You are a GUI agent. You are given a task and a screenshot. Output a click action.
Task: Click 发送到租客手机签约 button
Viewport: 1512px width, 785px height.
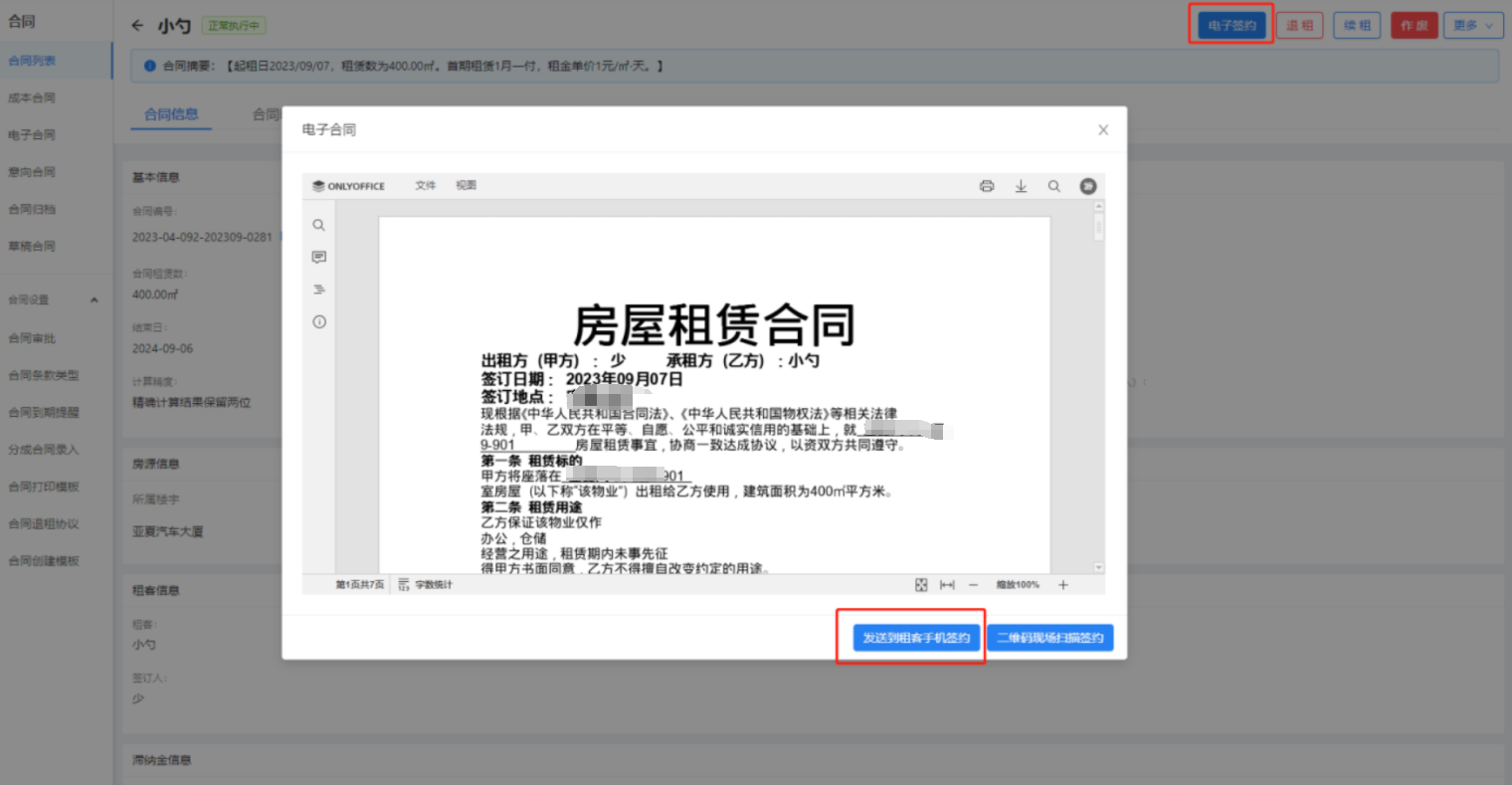916,638
